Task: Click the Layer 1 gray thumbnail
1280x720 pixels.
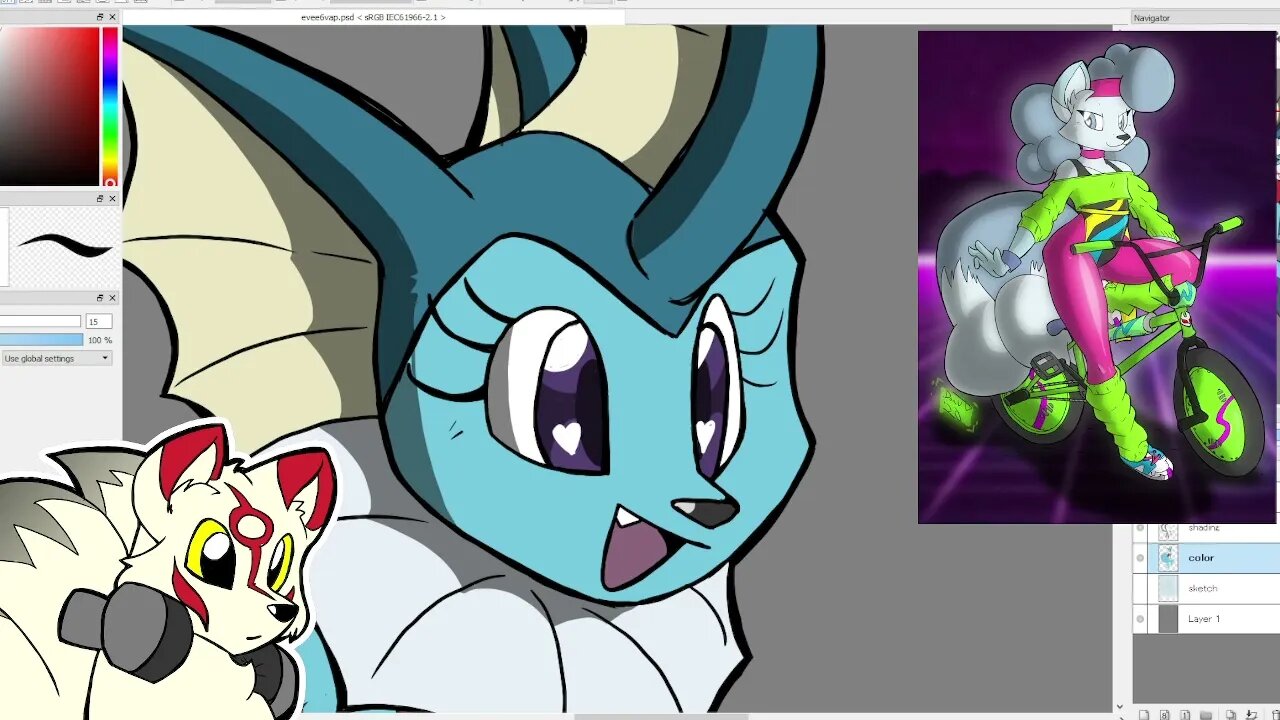Action: click(1168, 619)
